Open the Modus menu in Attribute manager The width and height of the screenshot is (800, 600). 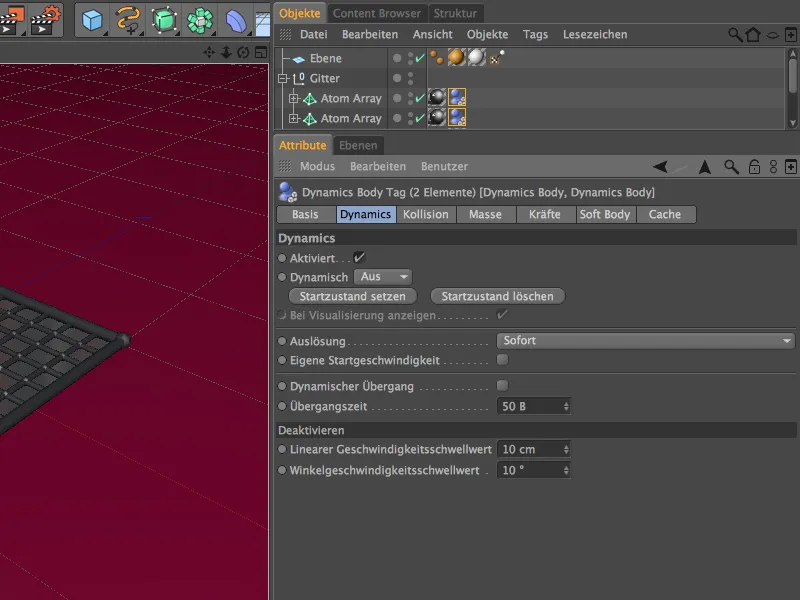[x=317, y=166]
